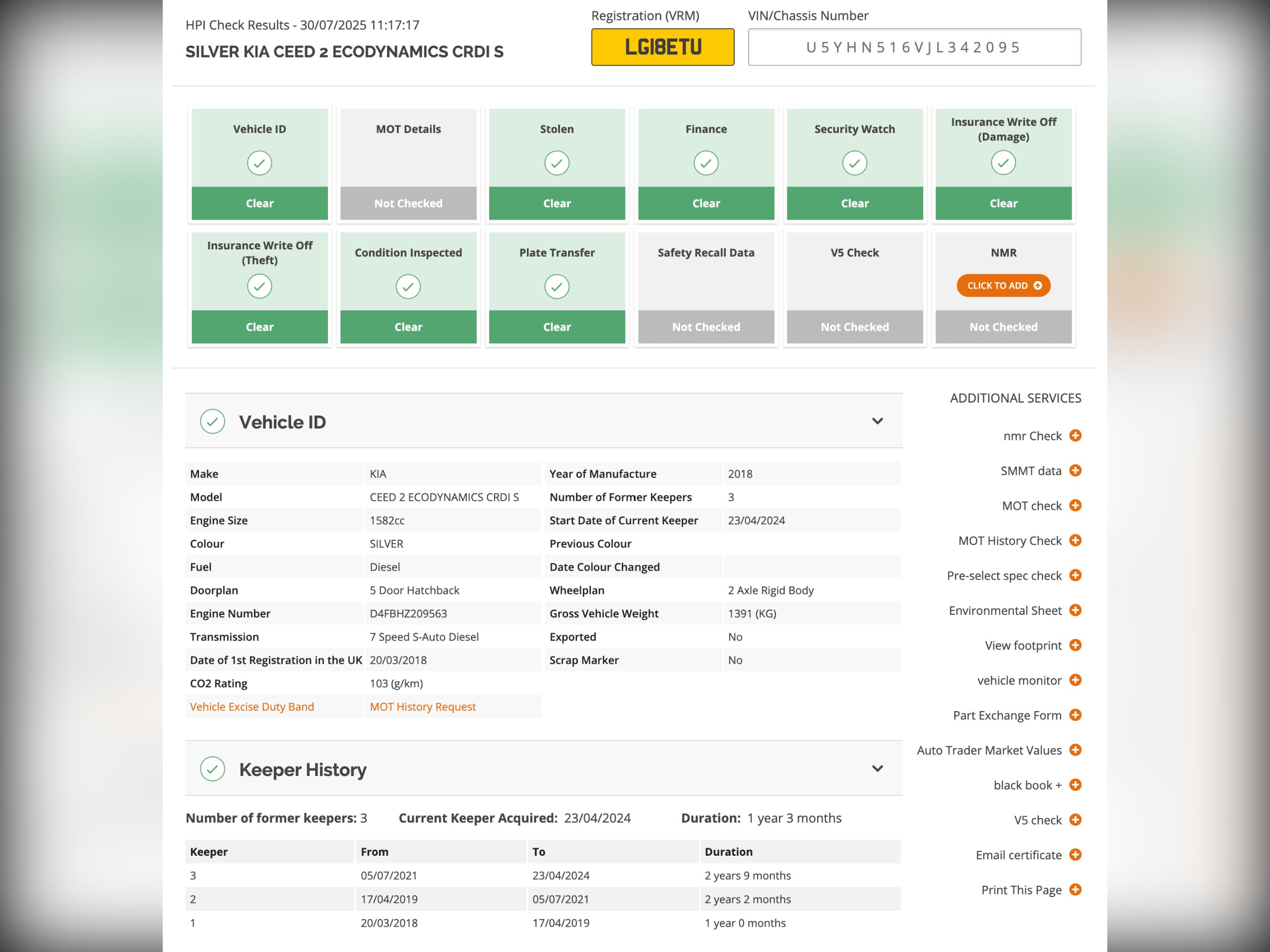Click the Plate Transfer checkmark icon
Viewport: 1270px width, 952px height.
[x=557, y=287]
